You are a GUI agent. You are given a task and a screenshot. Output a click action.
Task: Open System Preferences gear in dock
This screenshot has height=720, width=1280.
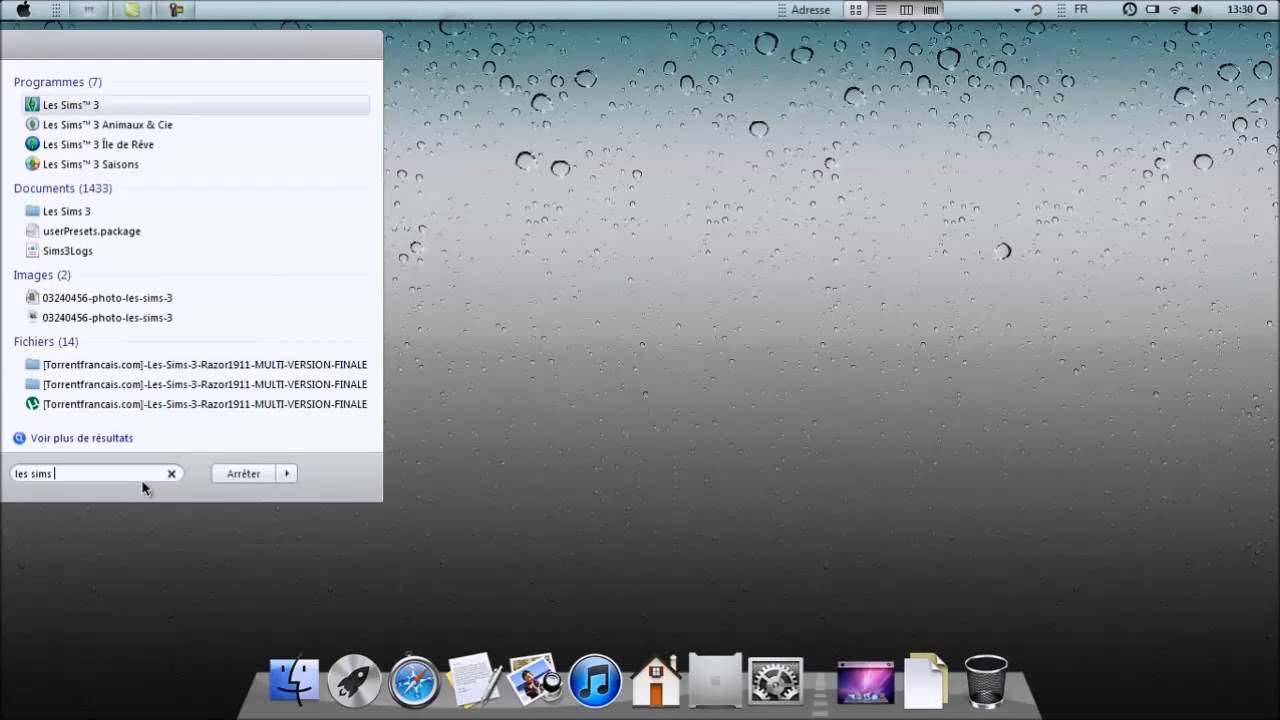[776, 681]
